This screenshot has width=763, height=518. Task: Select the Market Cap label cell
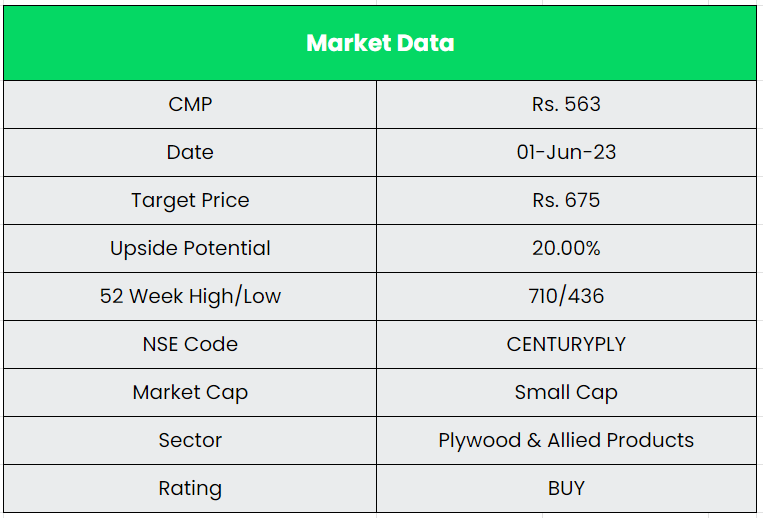[x=190, y=392]
